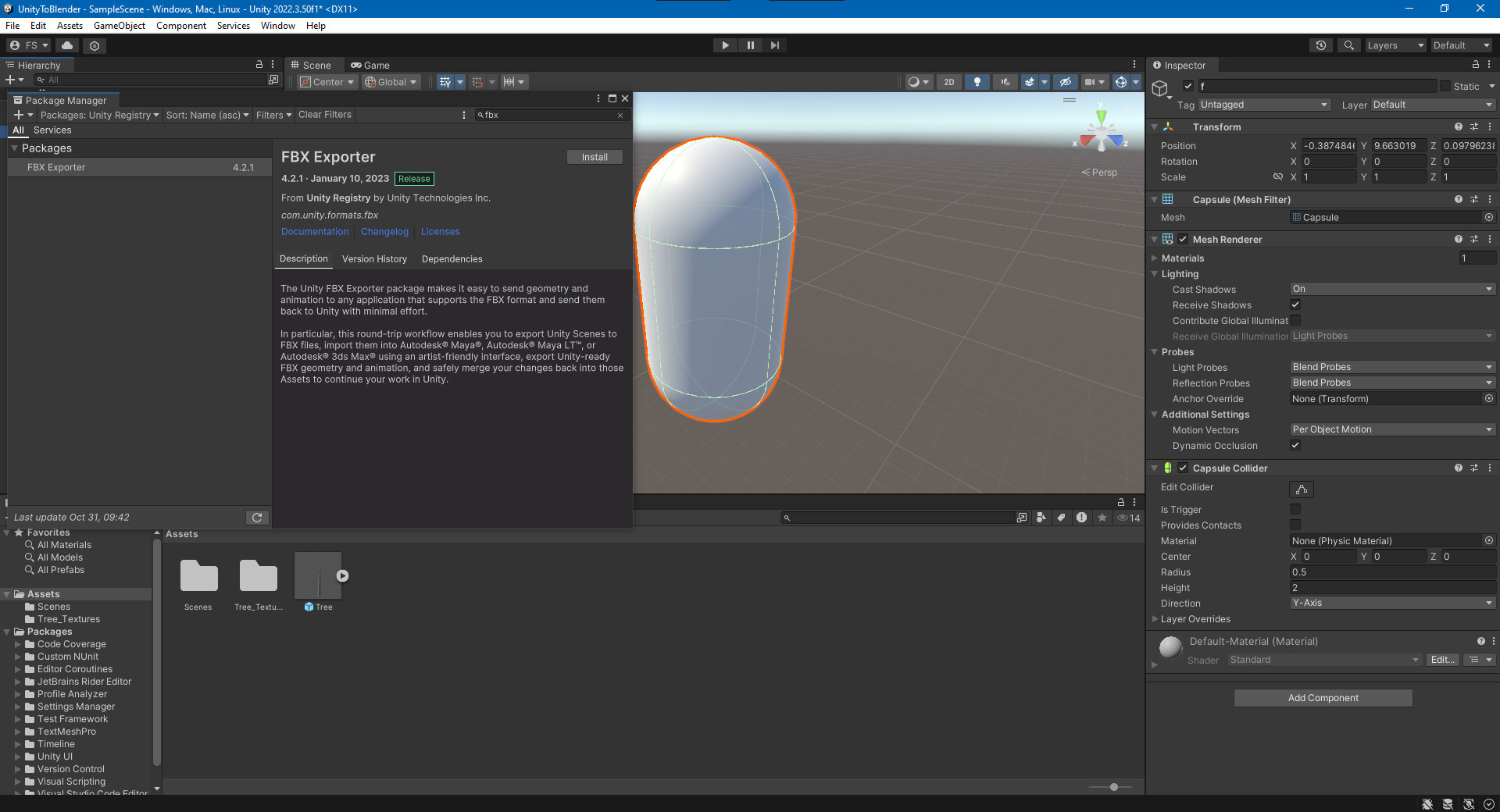Toggle GameObject active checkbox
The width and height of the screenshot is (1500, 812).
point(1188,86)
